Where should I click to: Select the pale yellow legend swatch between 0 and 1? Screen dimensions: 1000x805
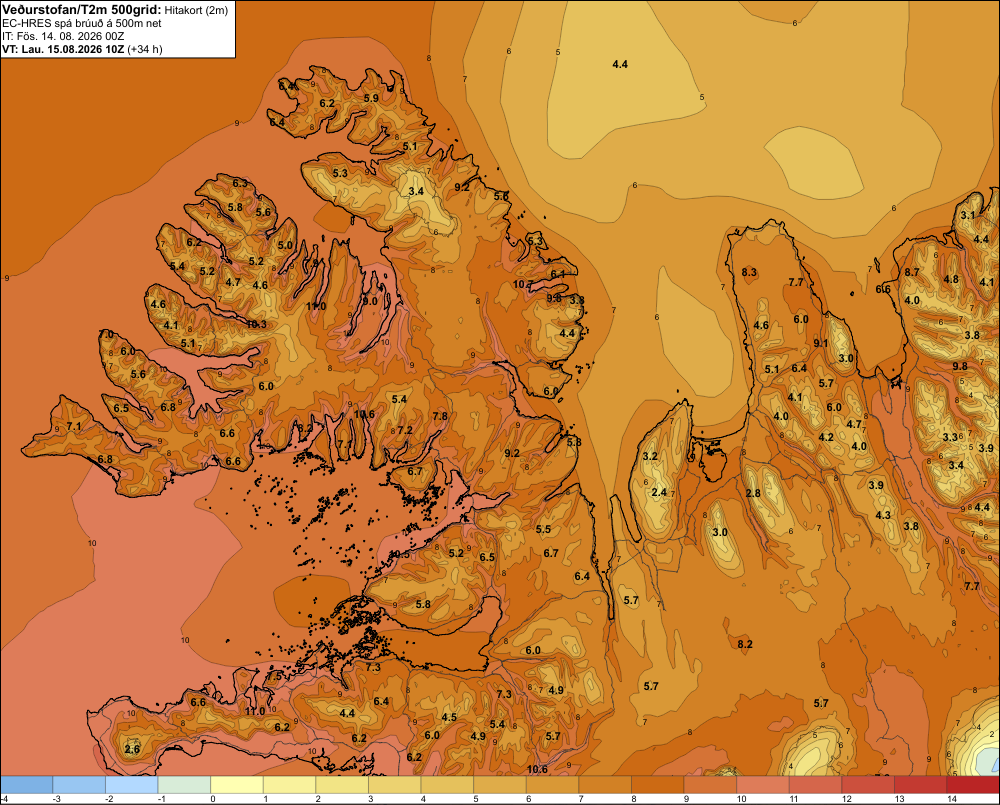pos(237,785)
